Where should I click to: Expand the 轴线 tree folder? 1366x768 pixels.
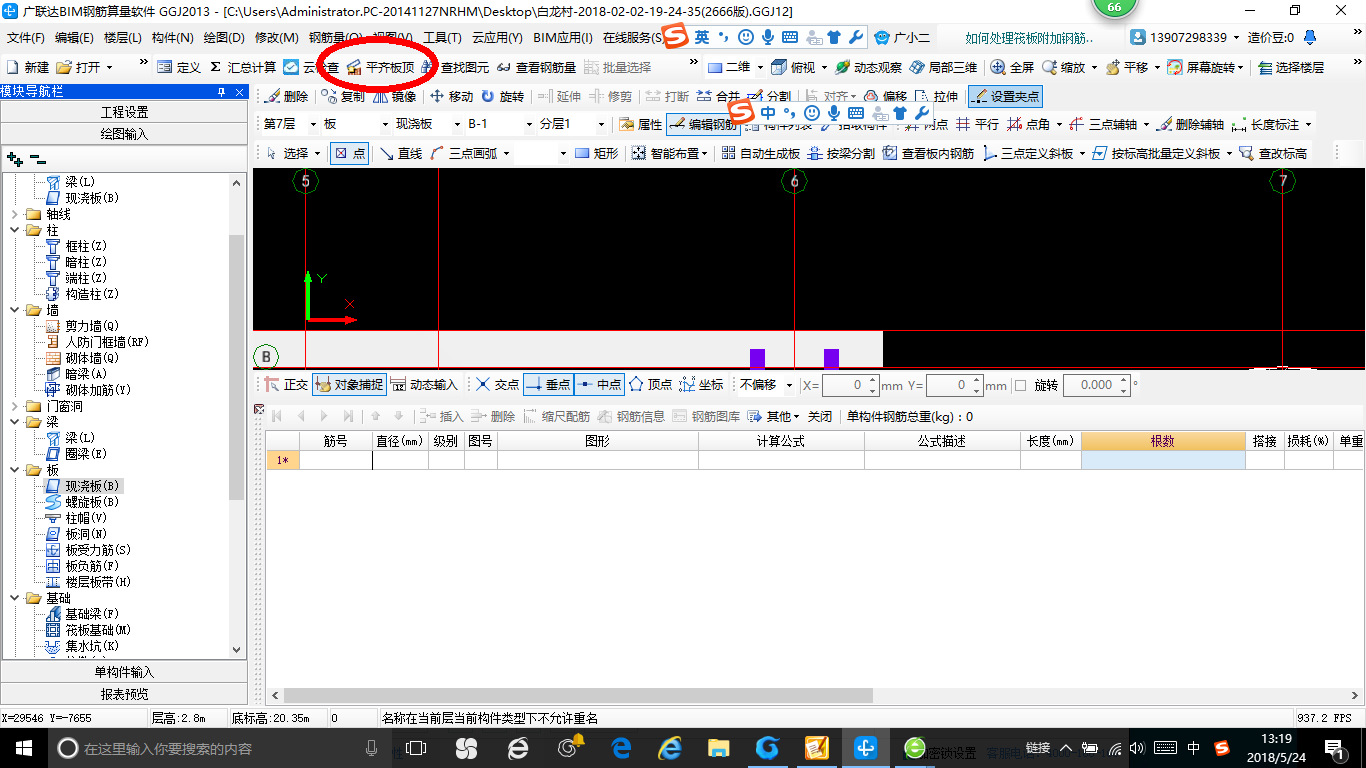(14, 214)
